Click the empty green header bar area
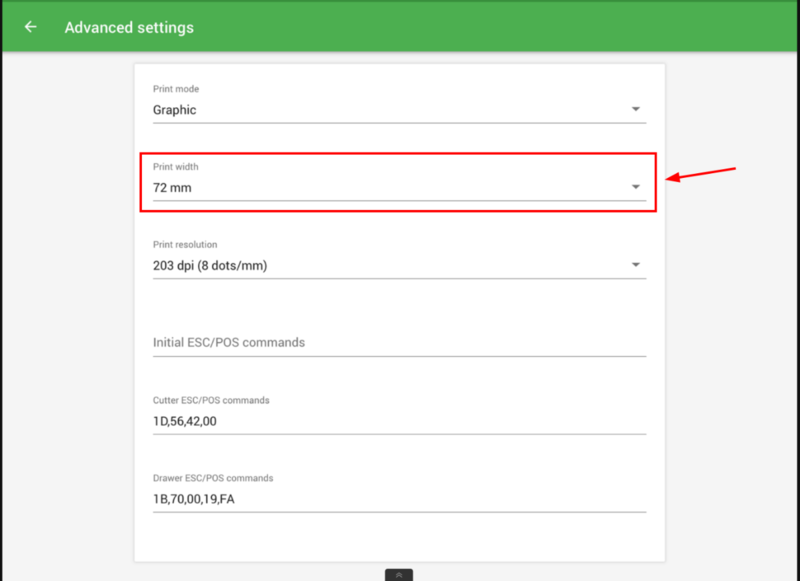The width and height of the screenshot is (800, 581). pos(500,27)
